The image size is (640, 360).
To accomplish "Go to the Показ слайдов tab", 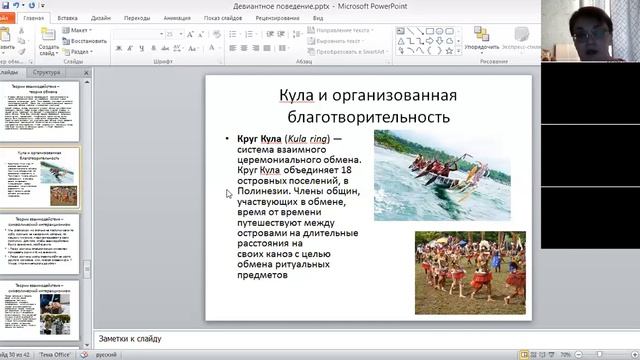I will coord(223,18).
